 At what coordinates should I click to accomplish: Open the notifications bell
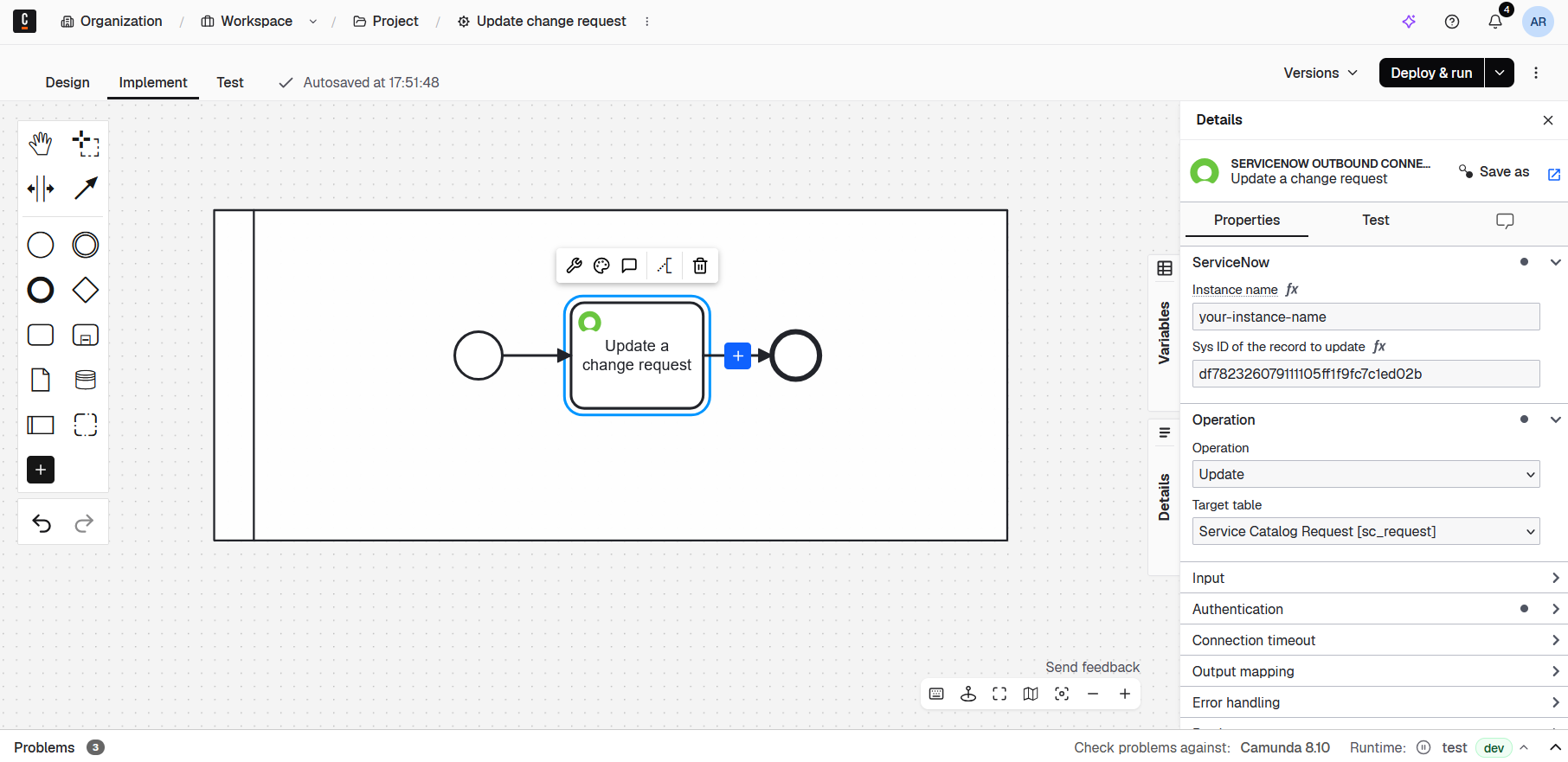(x=1495, y=22)
